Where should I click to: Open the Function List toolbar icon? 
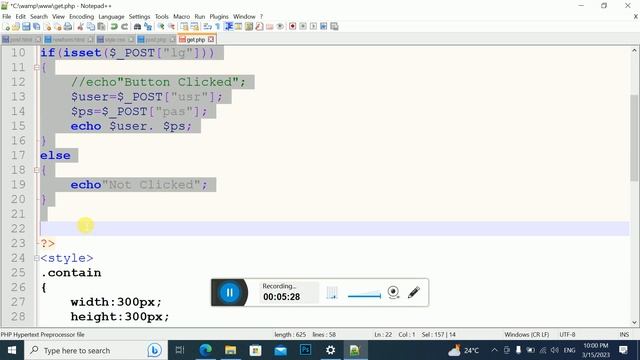tap(259, 27)
